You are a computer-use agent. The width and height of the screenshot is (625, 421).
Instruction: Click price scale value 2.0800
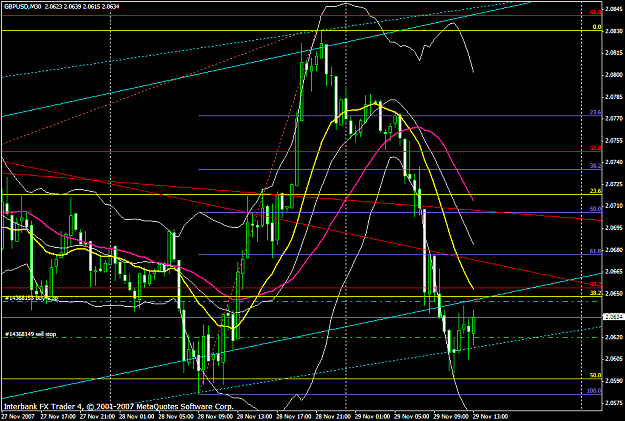coord(613,75)
